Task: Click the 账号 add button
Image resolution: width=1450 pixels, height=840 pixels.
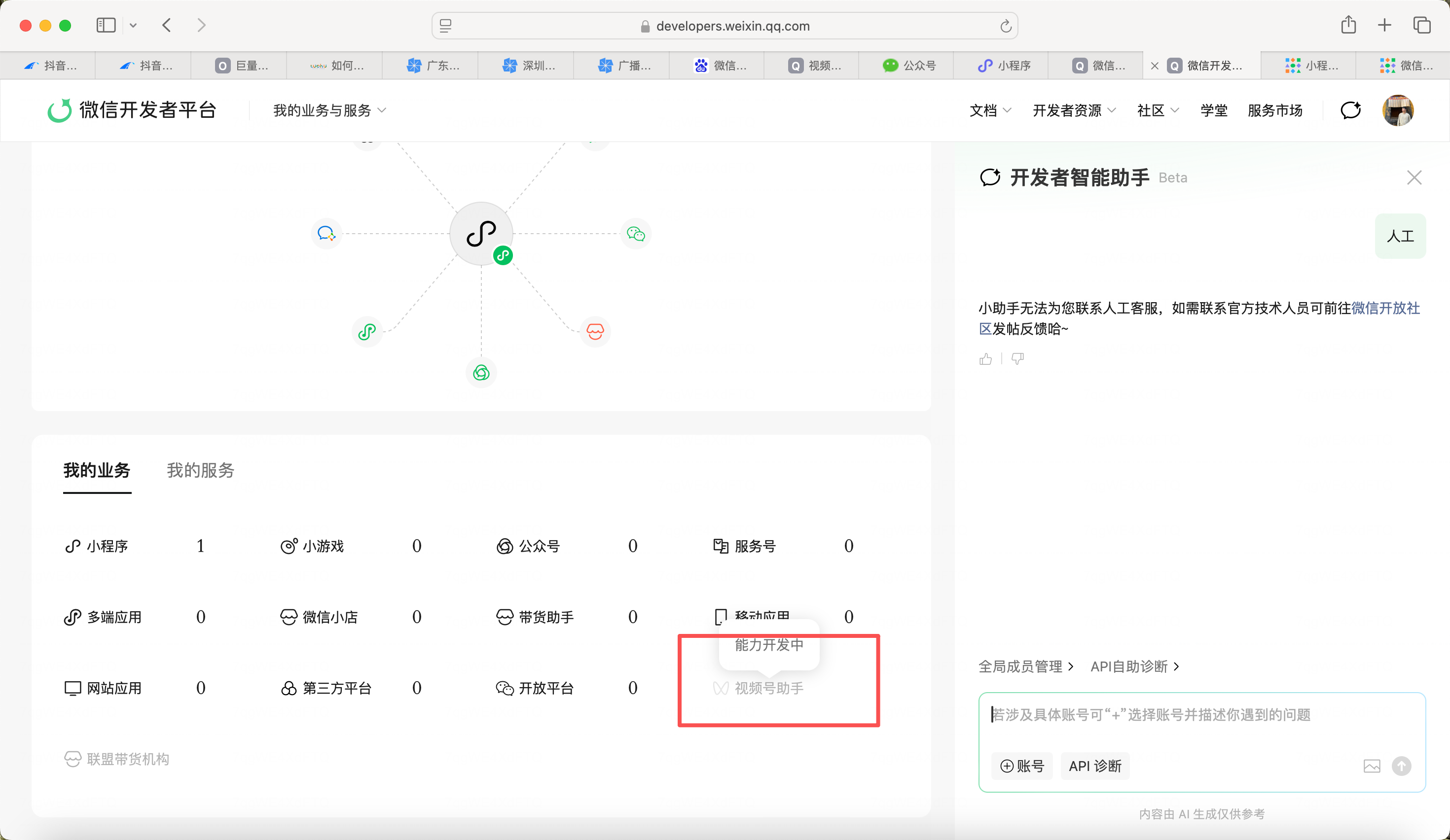Action: (1022, 766)
